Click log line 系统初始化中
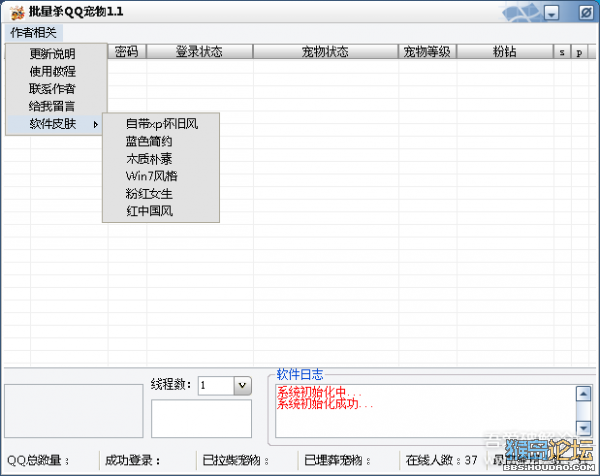600x476 pixels. [319, 392]
